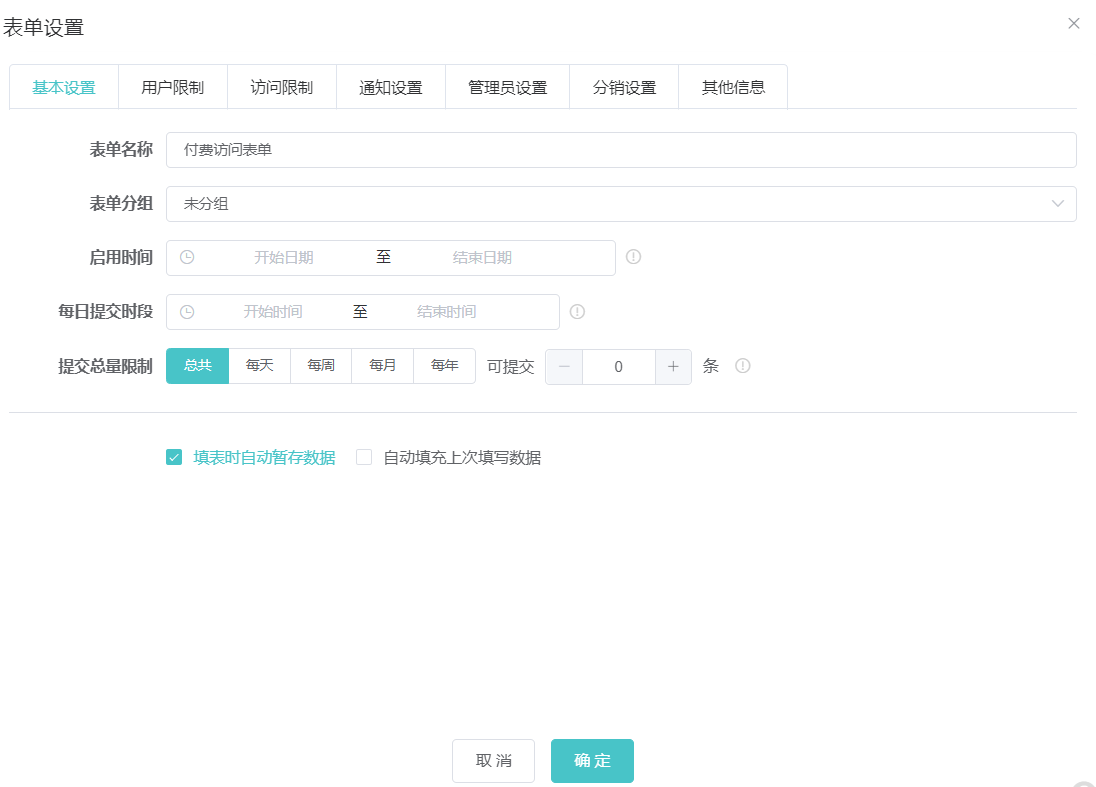Switch to the 通知设置 tab

point(390,87)
